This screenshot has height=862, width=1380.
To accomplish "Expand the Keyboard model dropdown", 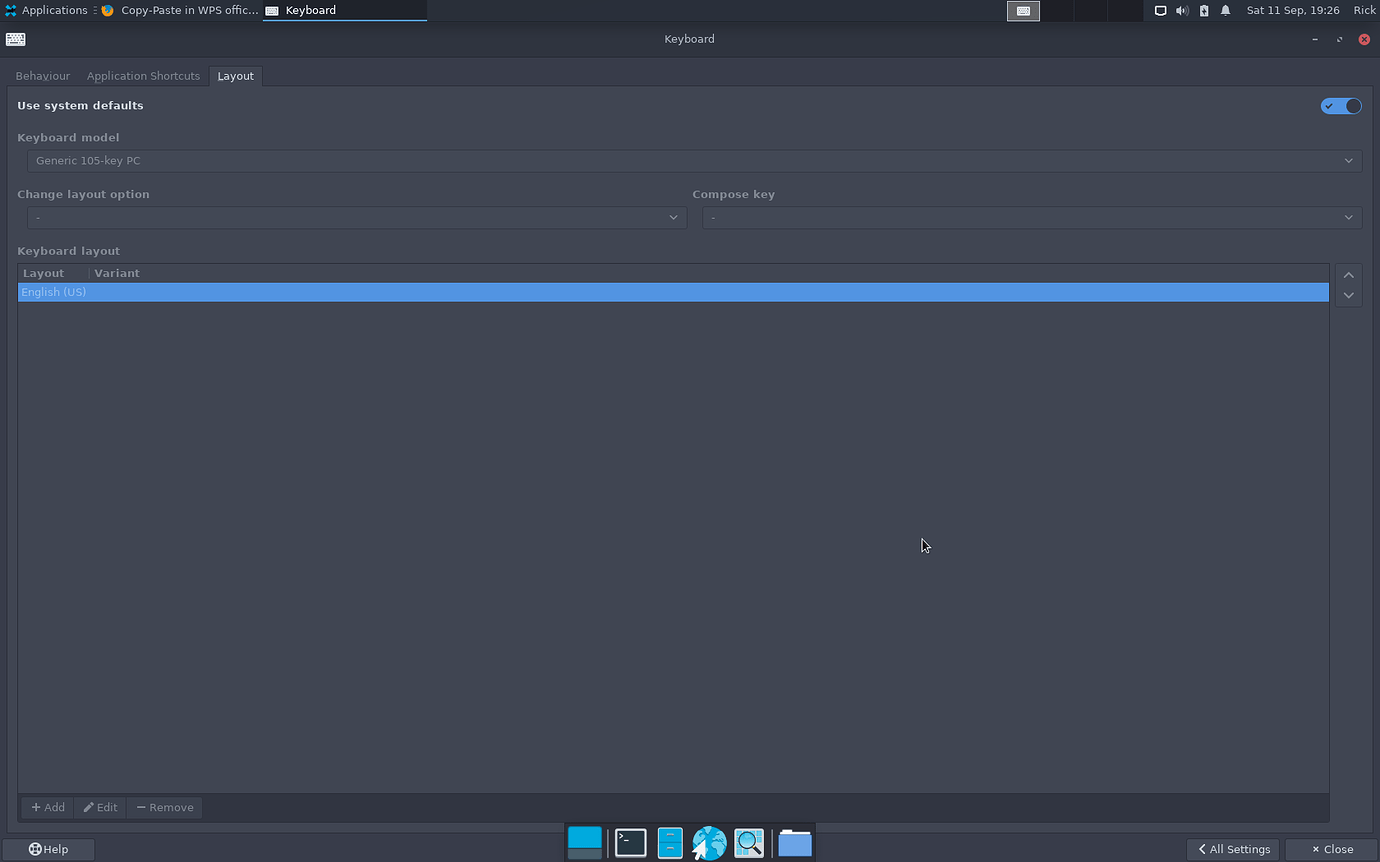I will pos(694,161).
